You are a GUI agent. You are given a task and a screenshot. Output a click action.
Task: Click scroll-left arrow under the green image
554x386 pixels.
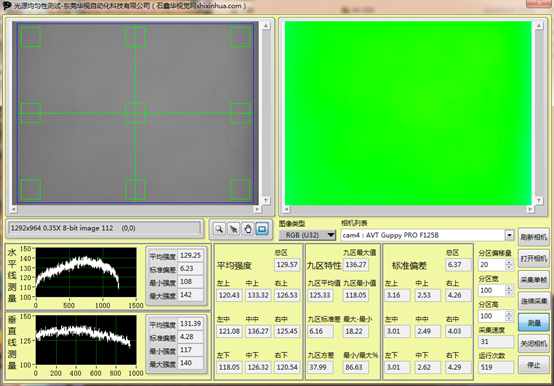point(286,209)
